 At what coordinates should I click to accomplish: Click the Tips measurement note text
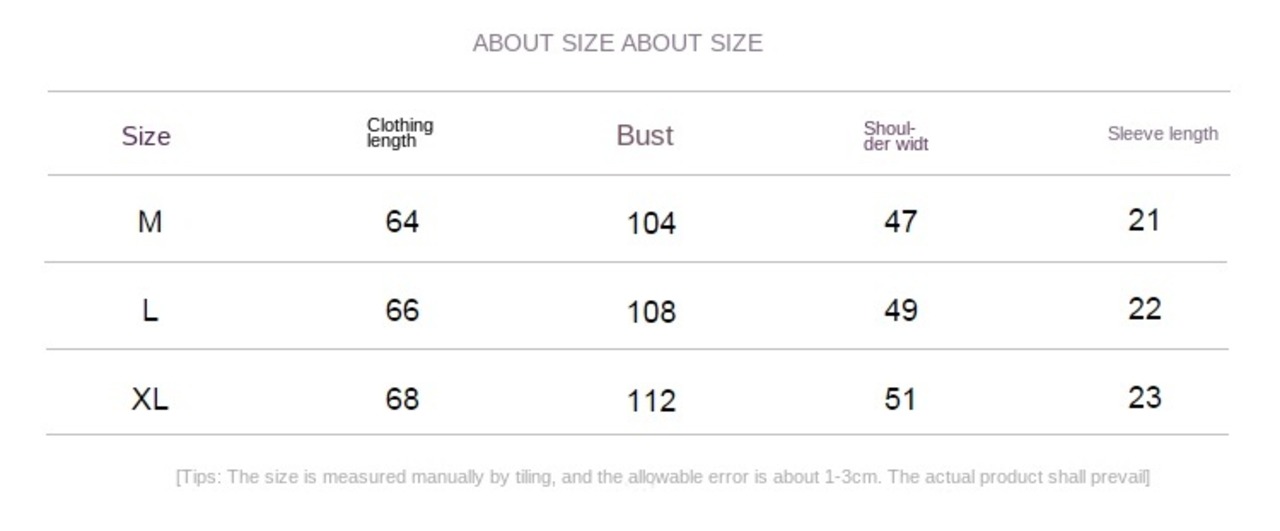pyautogui.click(x=663, y=477)
